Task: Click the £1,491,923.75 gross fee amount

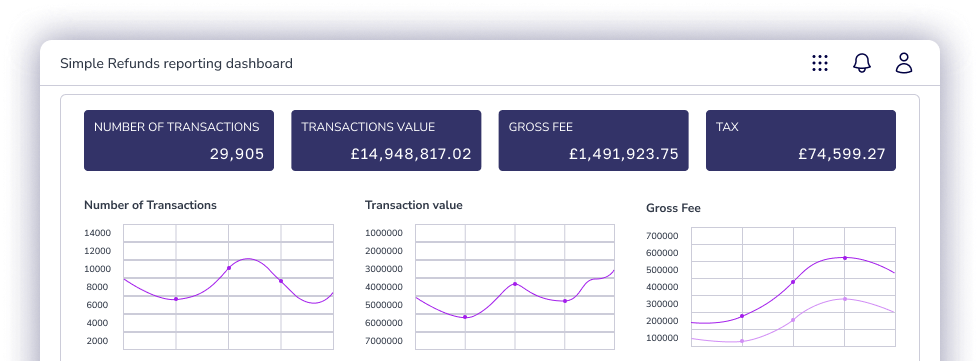Action: pos(624,154)
